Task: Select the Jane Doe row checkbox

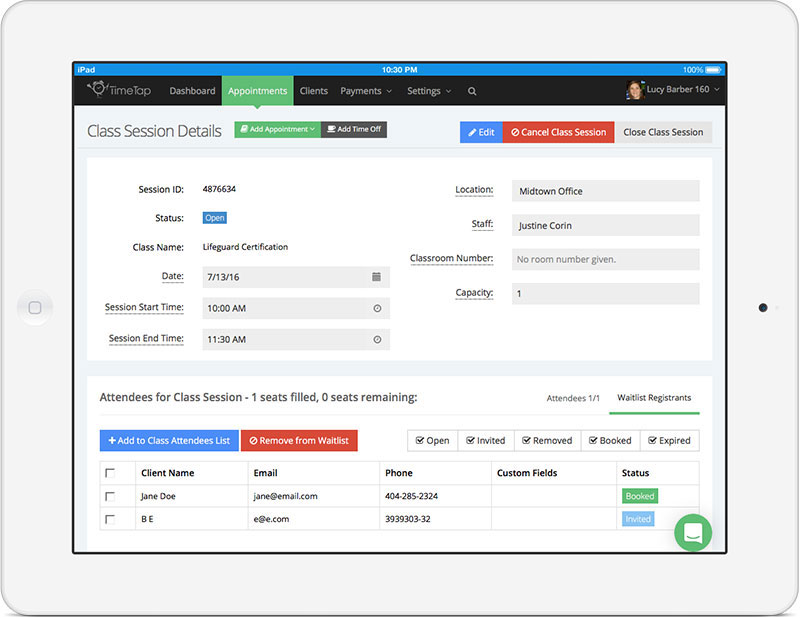Action: pyautogui.click(x=110, y=496)
